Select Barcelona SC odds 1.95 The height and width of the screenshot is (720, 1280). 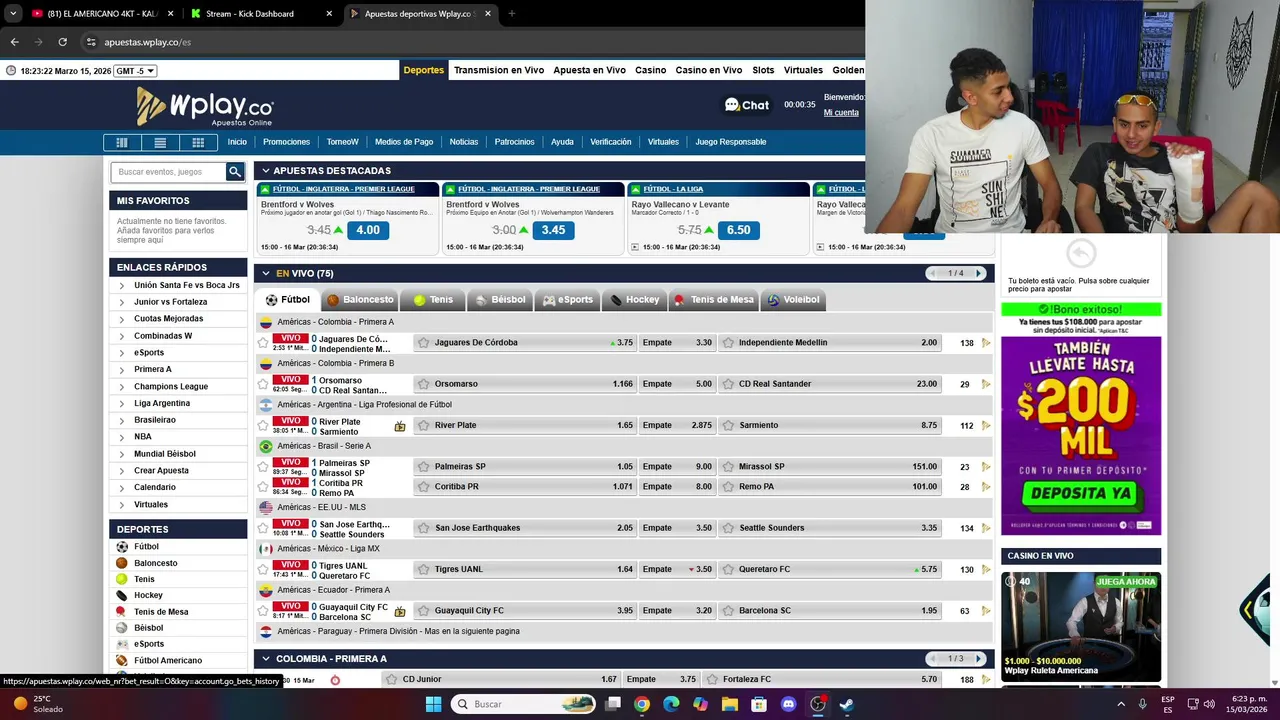[x=830, y=611]
